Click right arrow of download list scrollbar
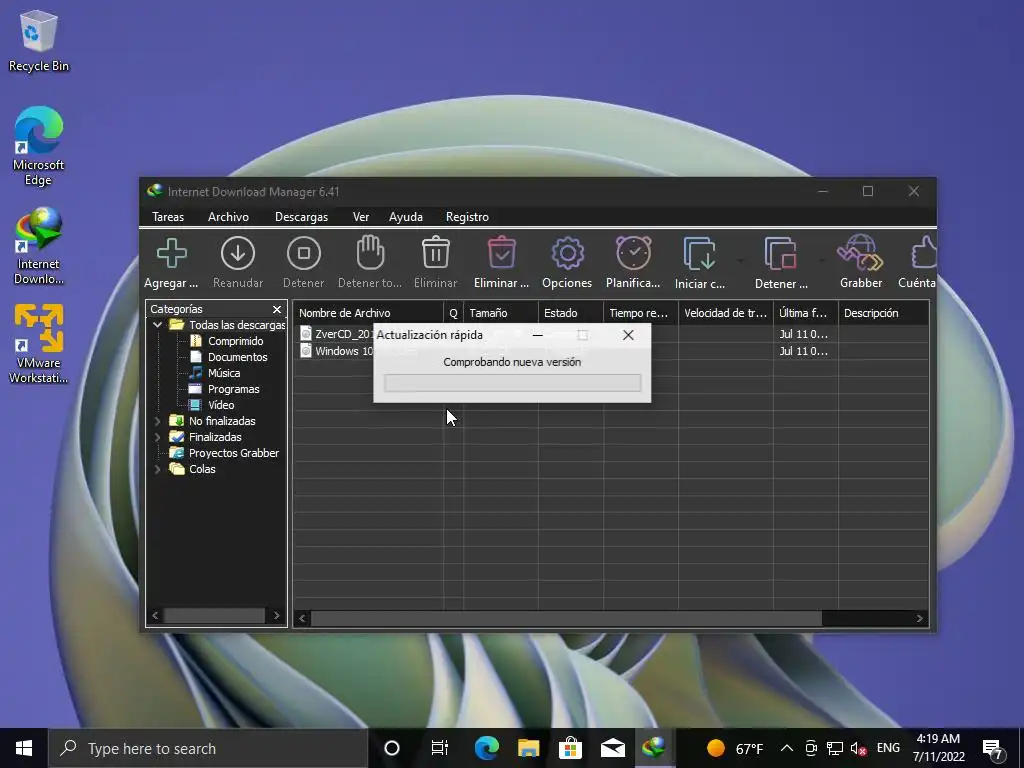The height and width of the screenshot is (768, 1024). (x=920, y=618)
